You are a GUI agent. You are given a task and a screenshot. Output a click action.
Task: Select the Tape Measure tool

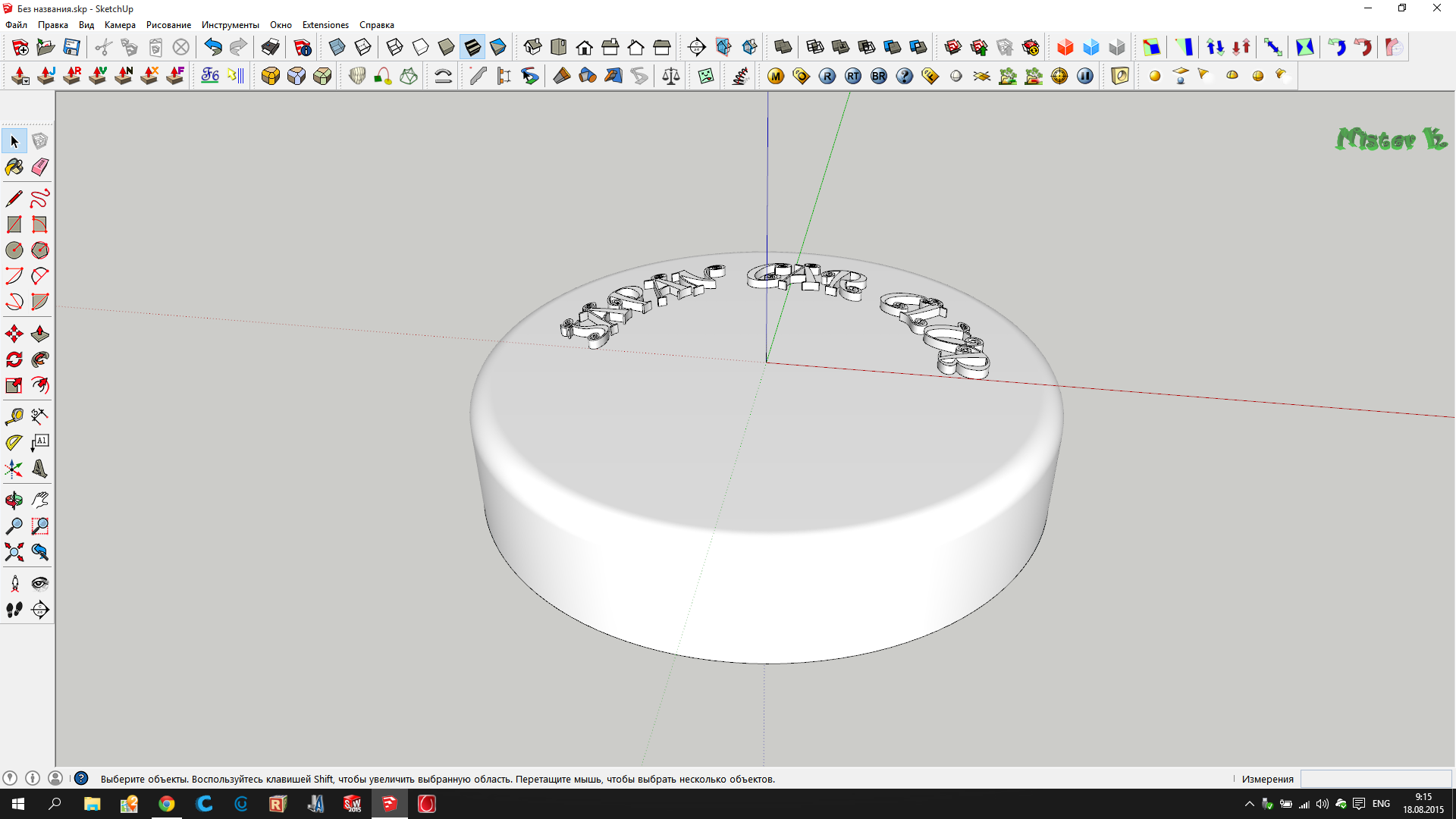click(14, 416)
